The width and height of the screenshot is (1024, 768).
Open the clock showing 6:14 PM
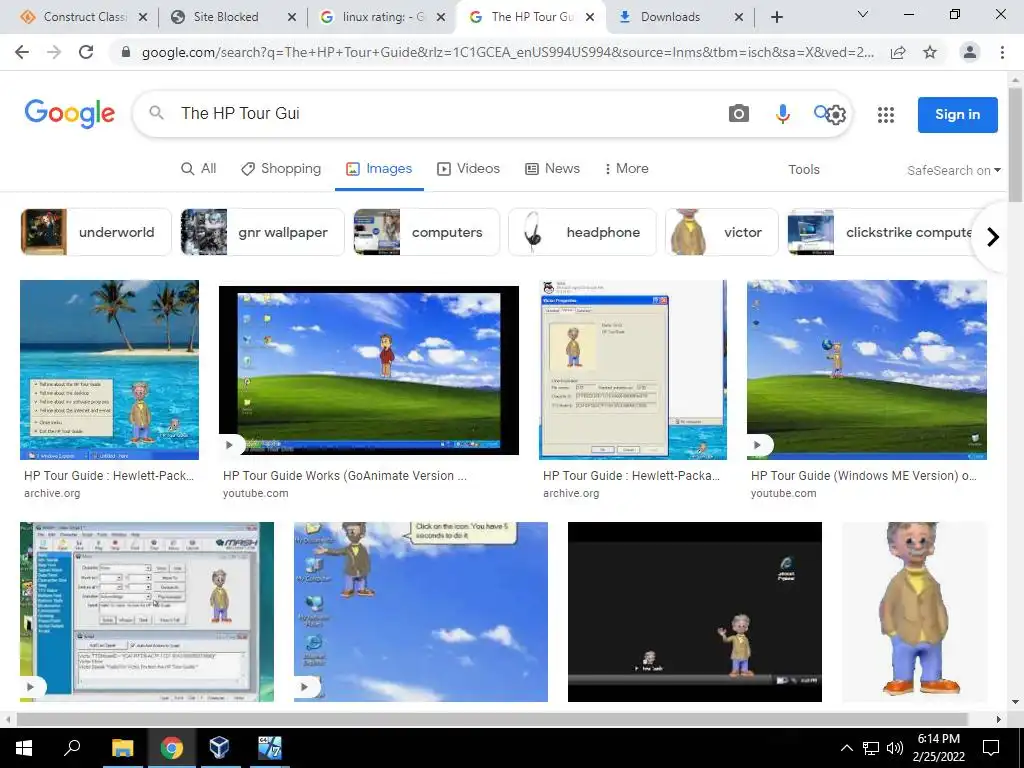tap(938, 748)
